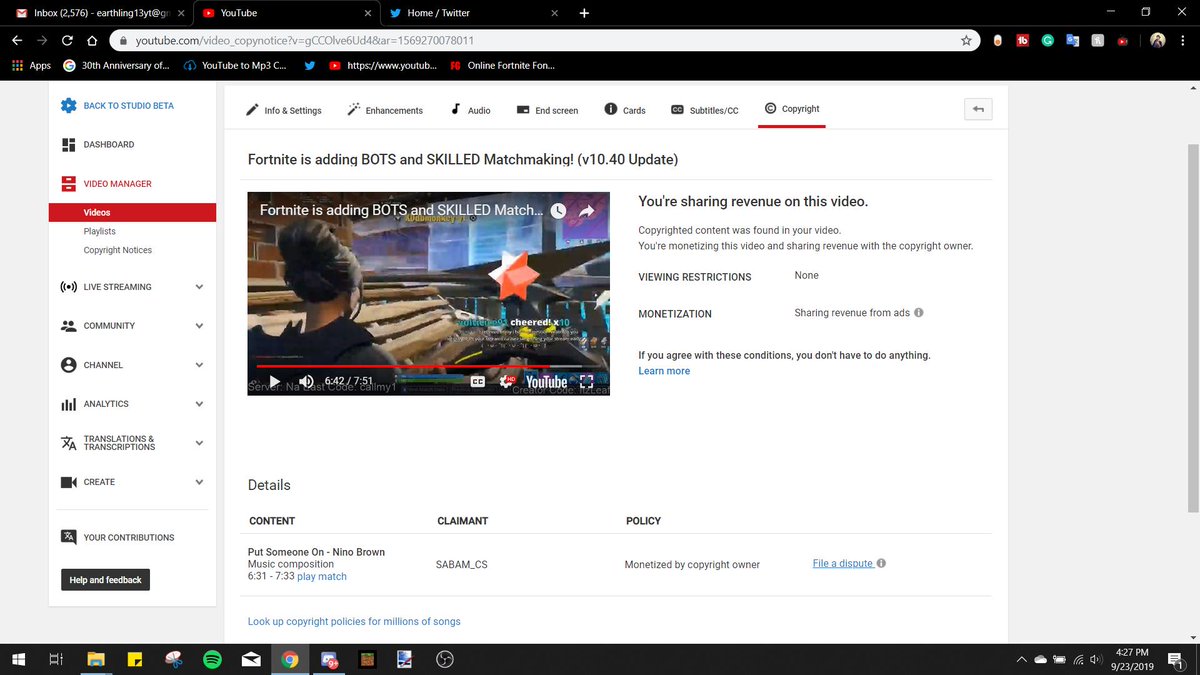1200x675 pixels.
Task: Open Spotify from taskbar
Action: (x=212, y=660)
